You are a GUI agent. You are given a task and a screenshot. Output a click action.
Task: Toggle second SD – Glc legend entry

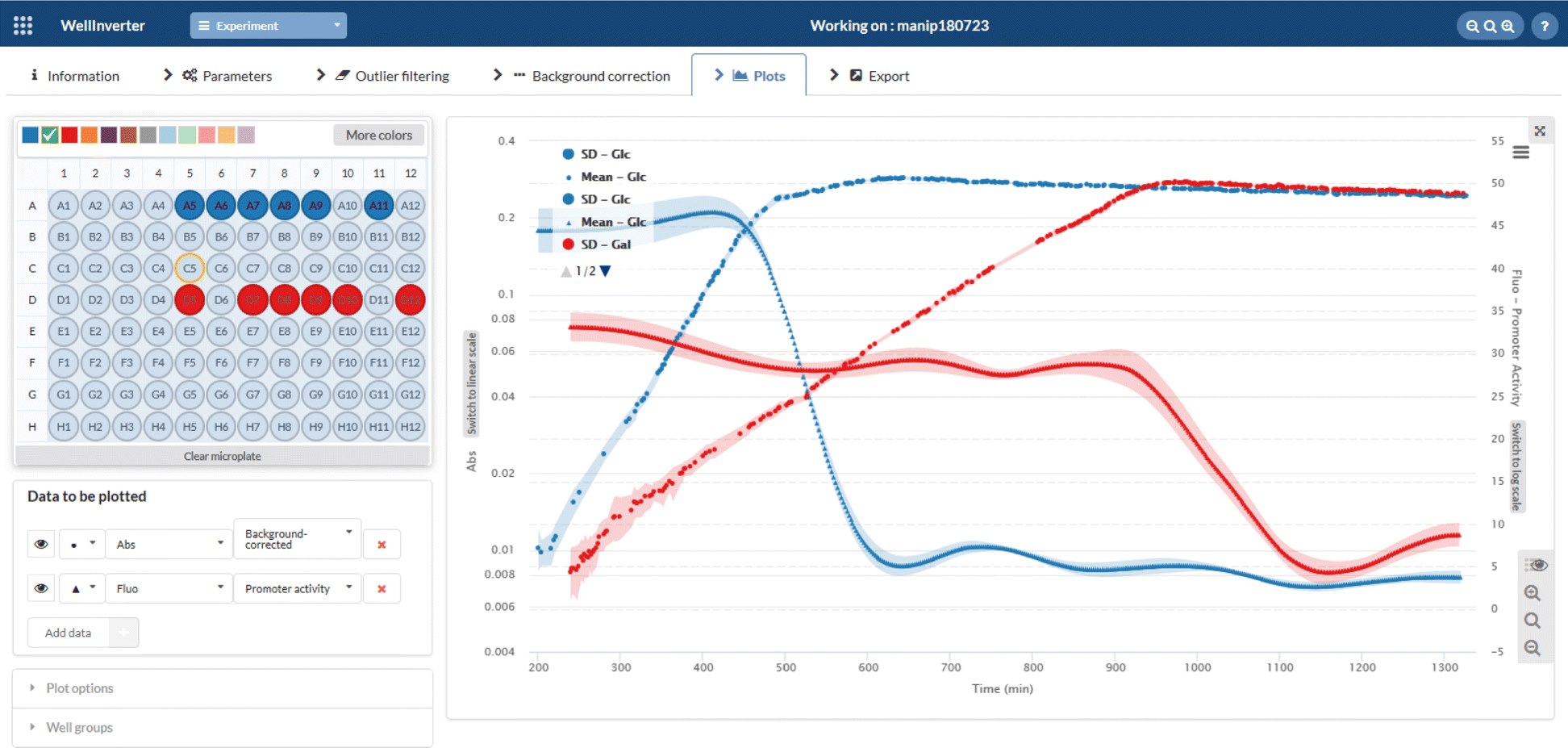tap(597, 199)
